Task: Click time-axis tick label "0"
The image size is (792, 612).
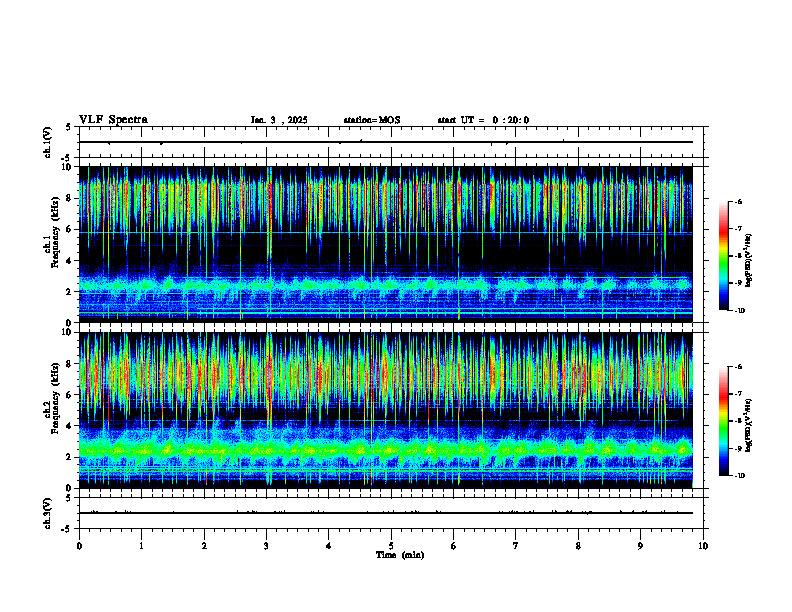Action: [x=79, y=546]
